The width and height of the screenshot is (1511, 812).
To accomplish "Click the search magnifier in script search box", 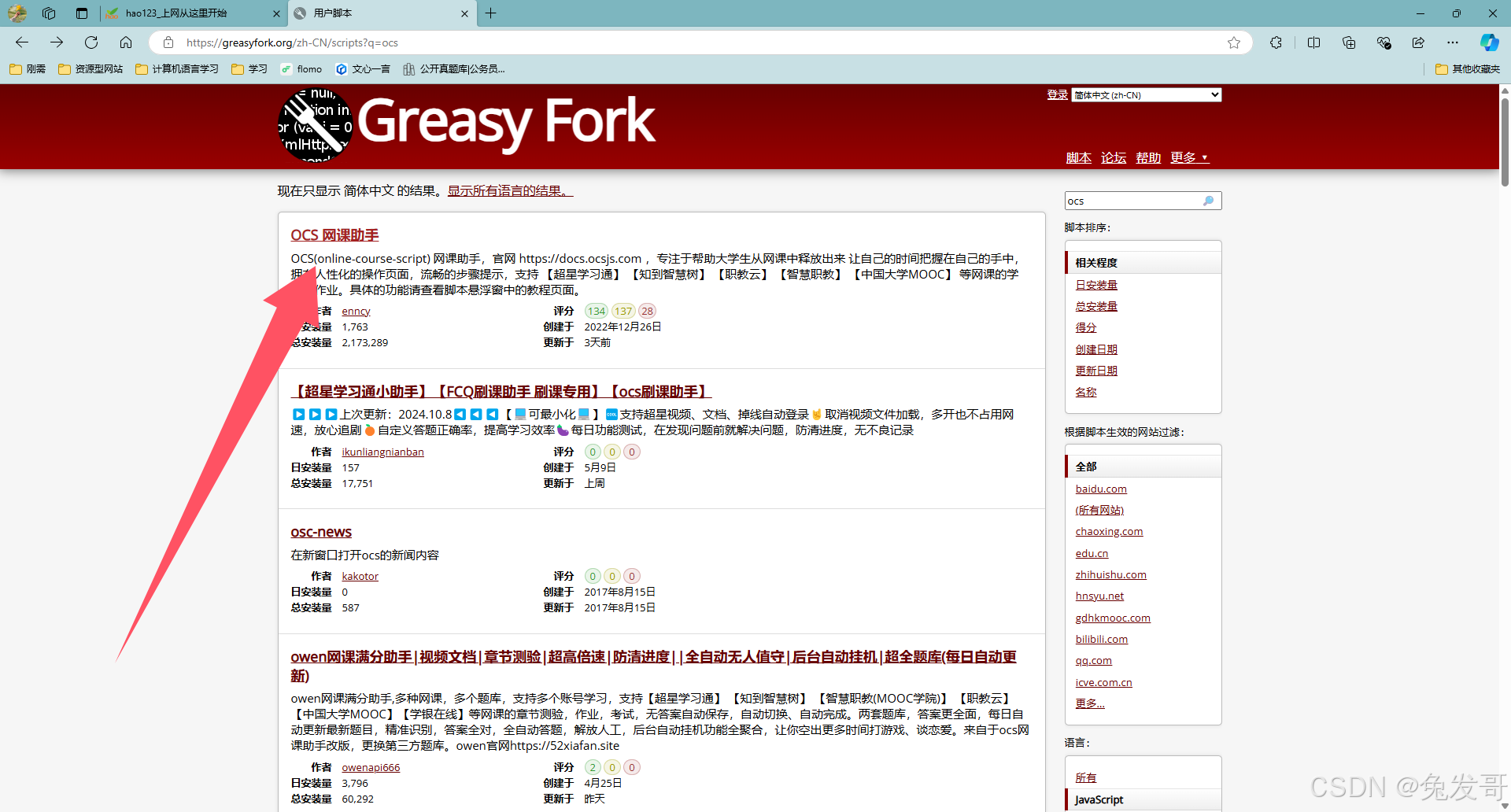I will (1209, 201).
